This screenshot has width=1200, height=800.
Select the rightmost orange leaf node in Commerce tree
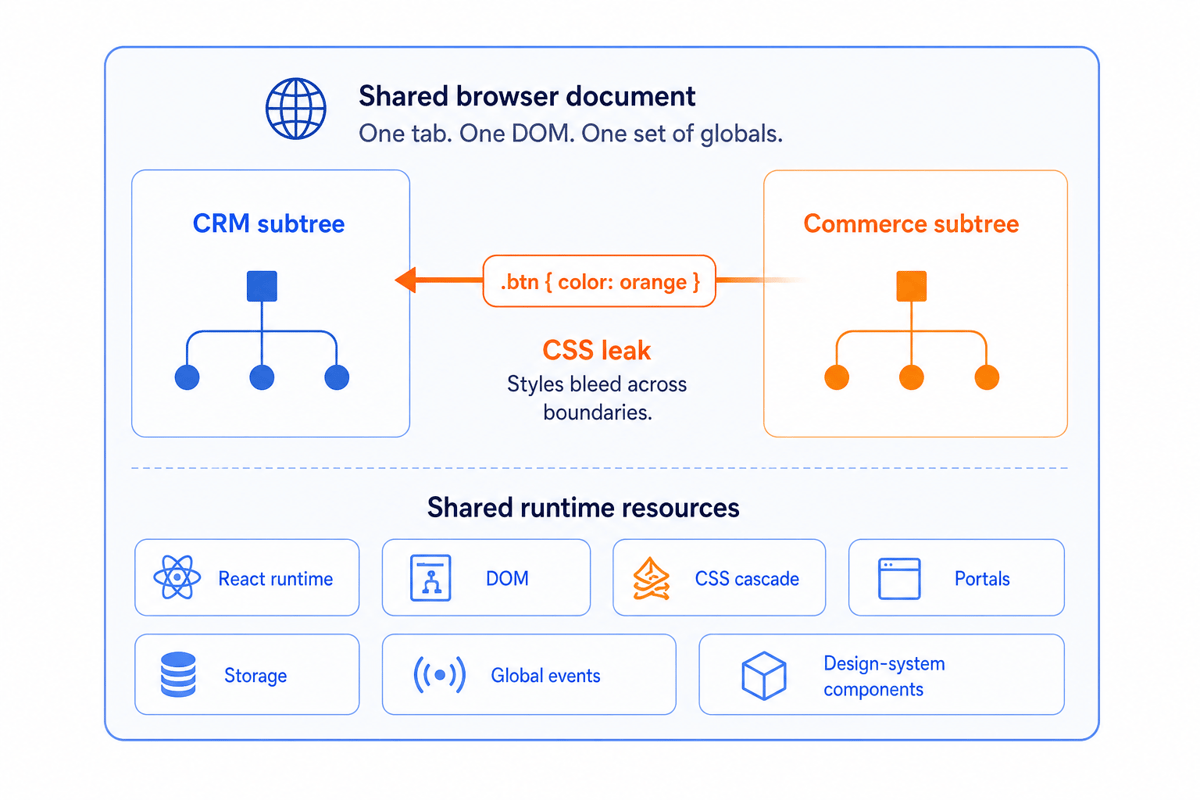(x=986, y=377)
